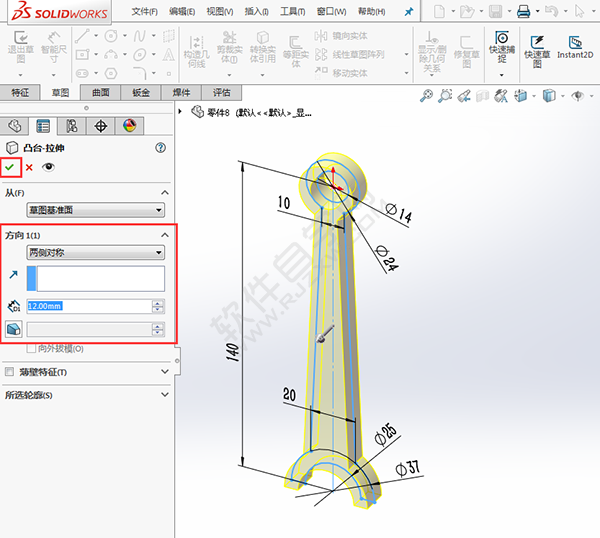Open the 编辑(E) menu
The width and height of the screenshot is (600, 538).
tap(182, 11)
